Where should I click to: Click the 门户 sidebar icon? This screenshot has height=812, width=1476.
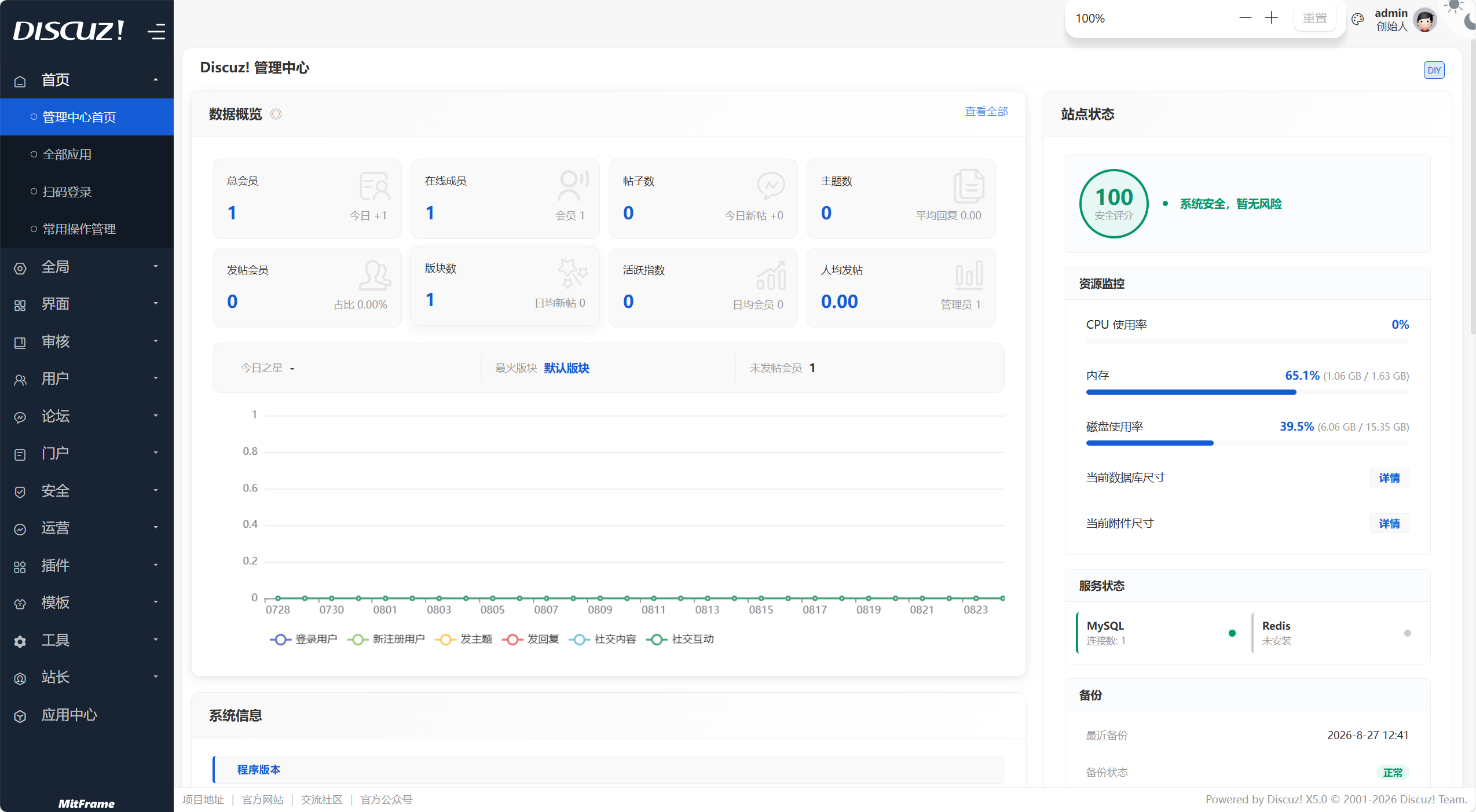(x=20, y=454)
